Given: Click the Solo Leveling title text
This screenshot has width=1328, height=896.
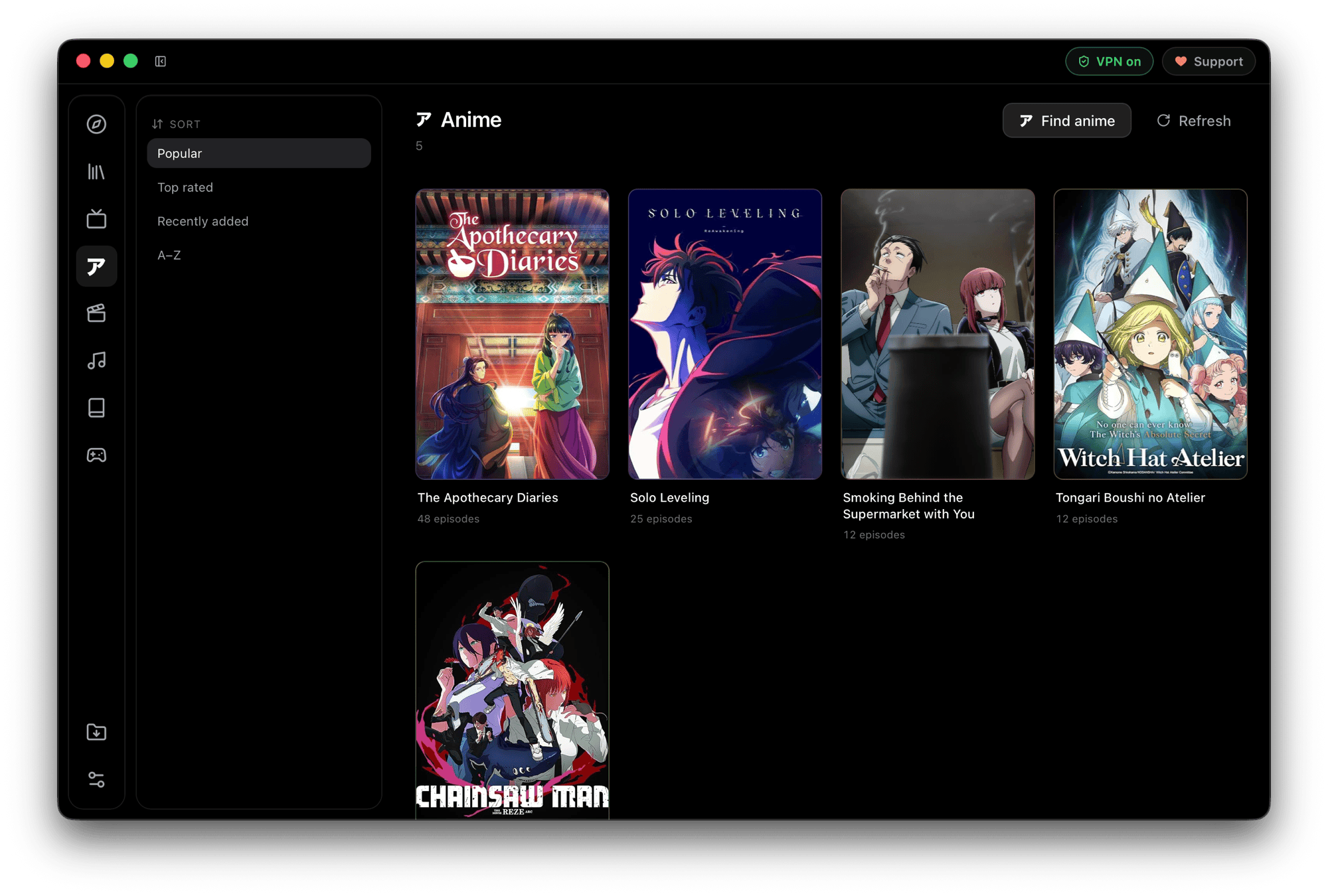Looking at the screenshot, I should tap(669, 497).
